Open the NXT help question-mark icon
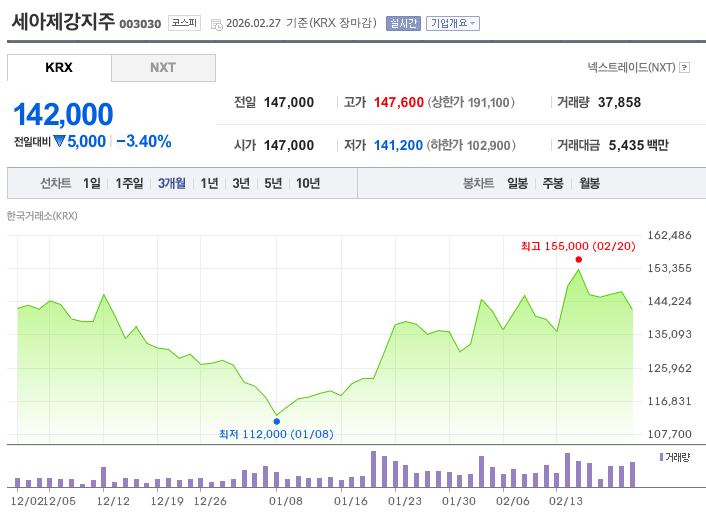Screen dimensions: 706x522 684,68
